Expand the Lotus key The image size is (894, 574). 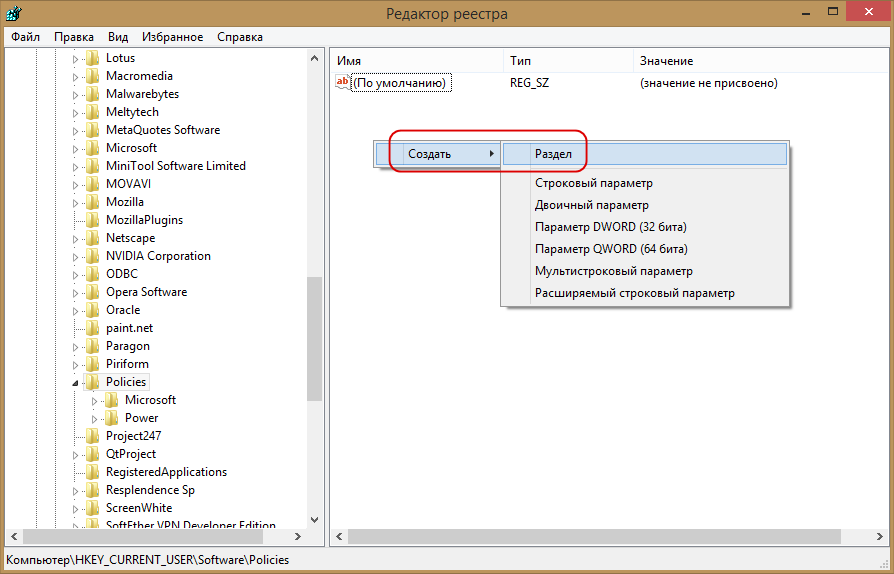[x=75, y=59]
